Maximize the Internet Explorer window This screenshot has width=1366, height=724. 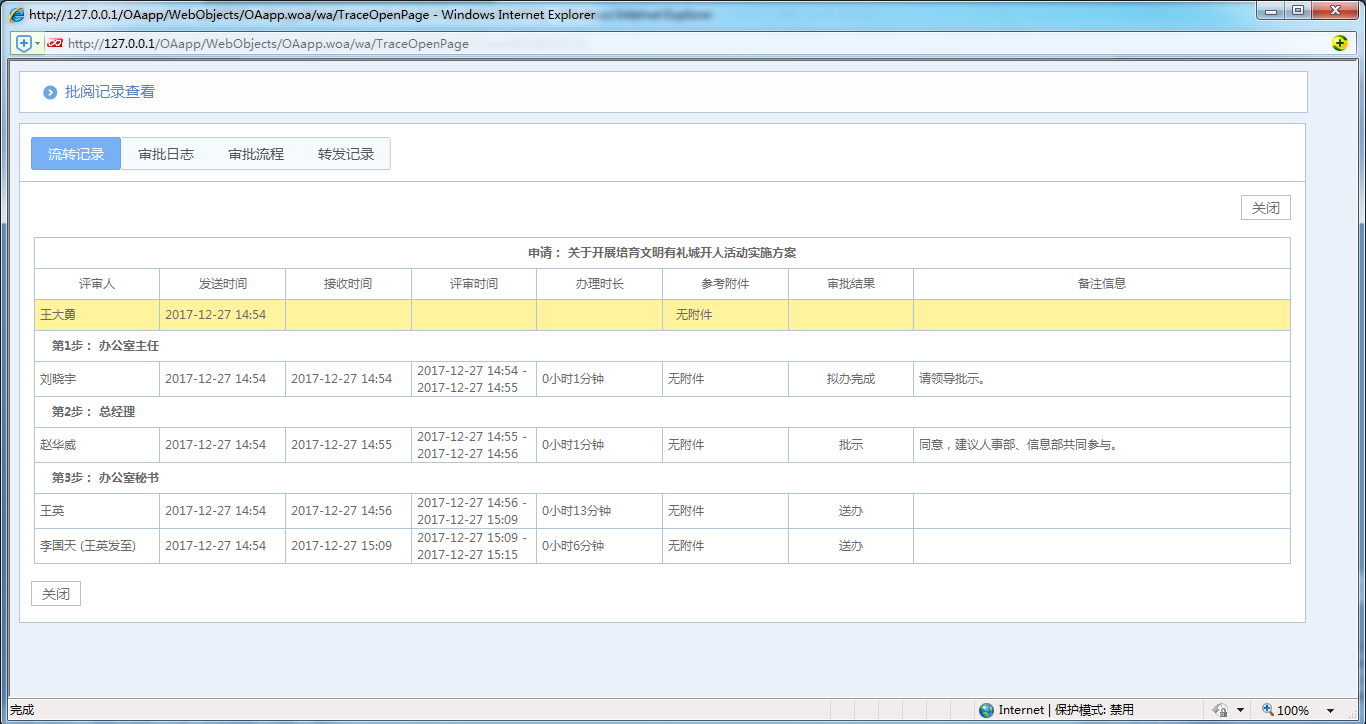(x=1298, y=11)
